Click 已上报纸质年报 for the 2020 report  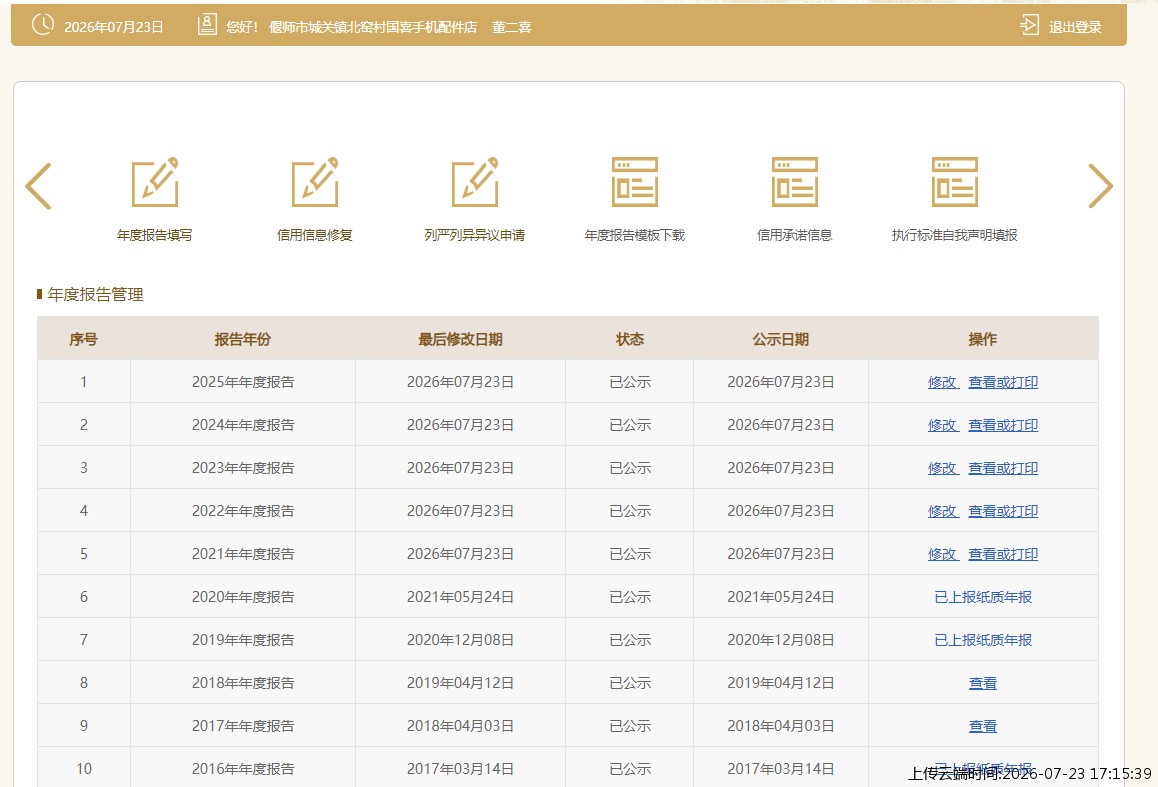tap(983, 597)
